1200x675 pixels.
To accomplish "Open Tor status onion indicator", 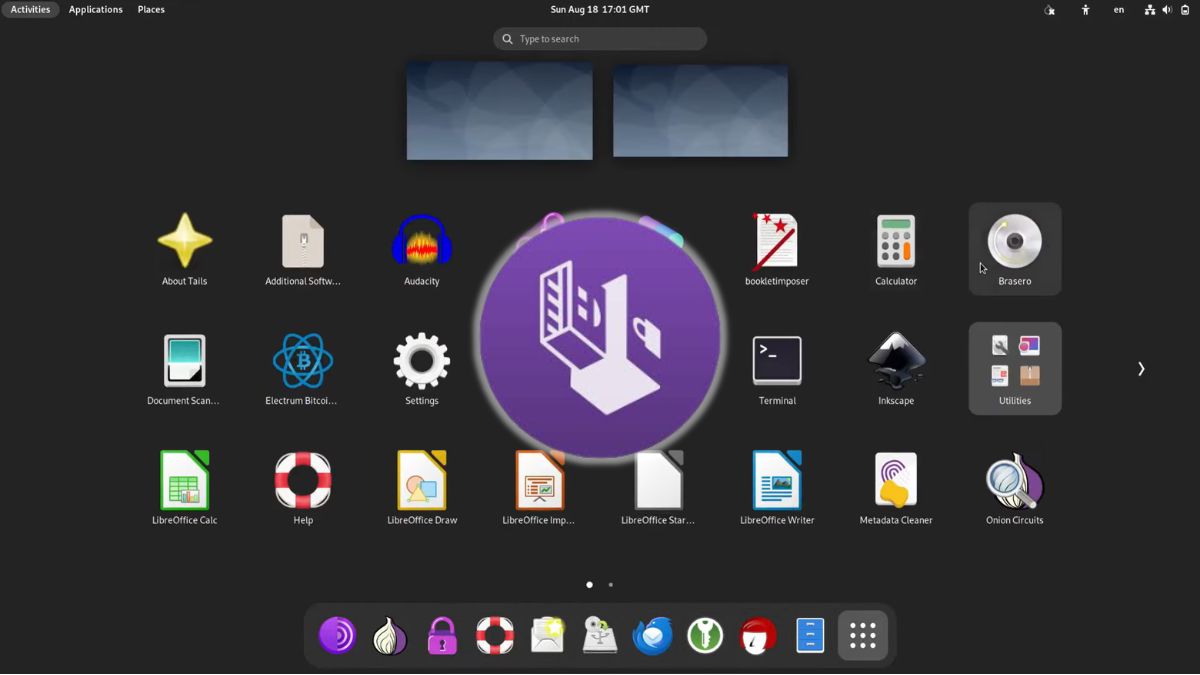I will point(1049,9).
